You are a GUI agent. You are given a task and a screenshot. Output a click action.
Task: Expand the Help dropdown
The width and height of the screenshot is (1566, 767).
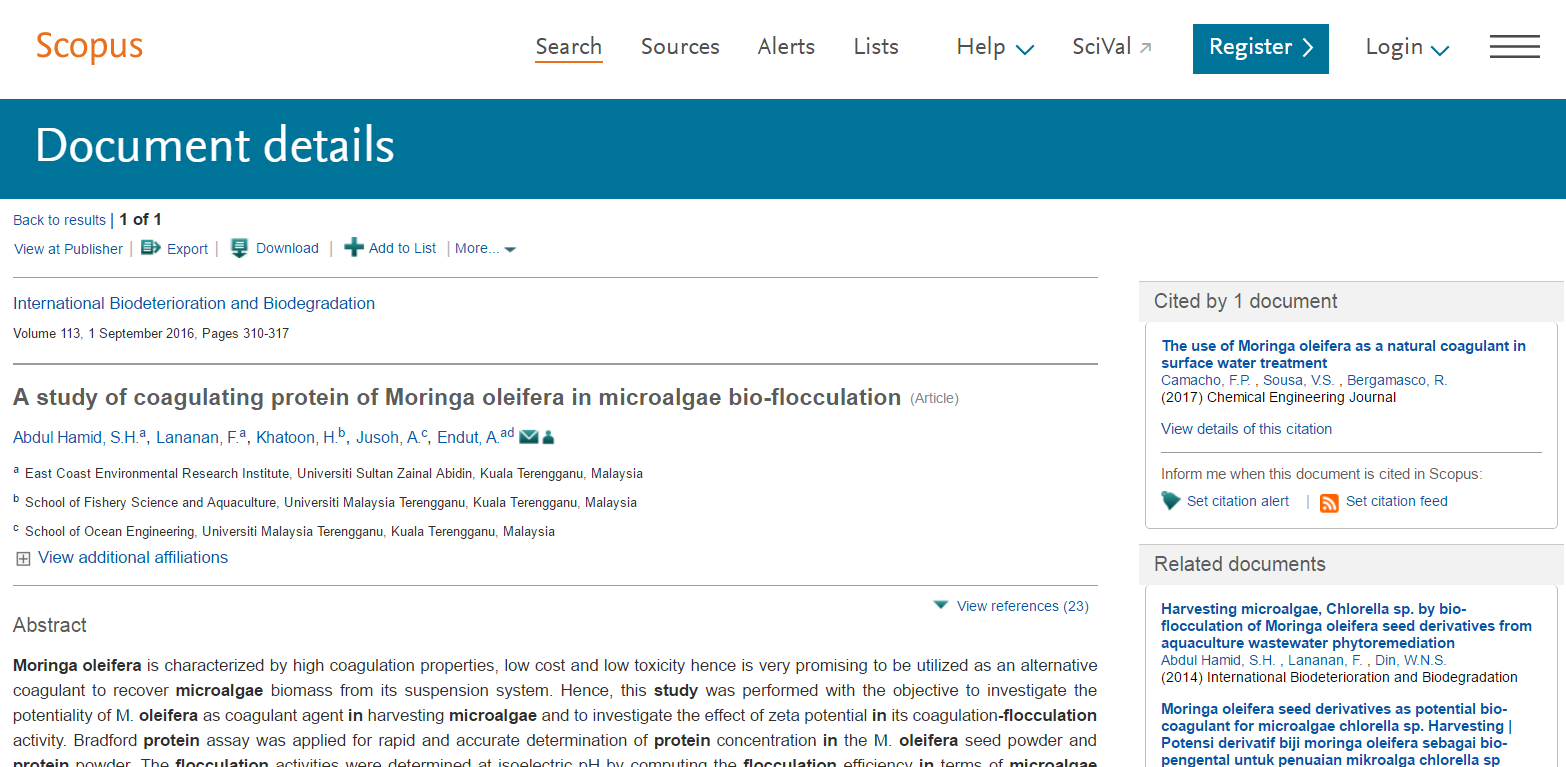tap(995, 47)
